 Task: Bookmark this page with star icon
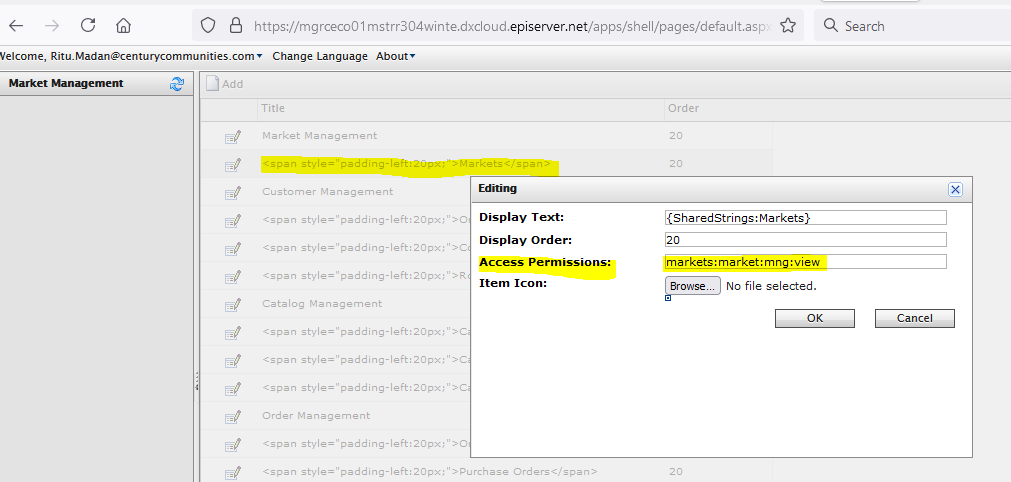tap(788, 25)
